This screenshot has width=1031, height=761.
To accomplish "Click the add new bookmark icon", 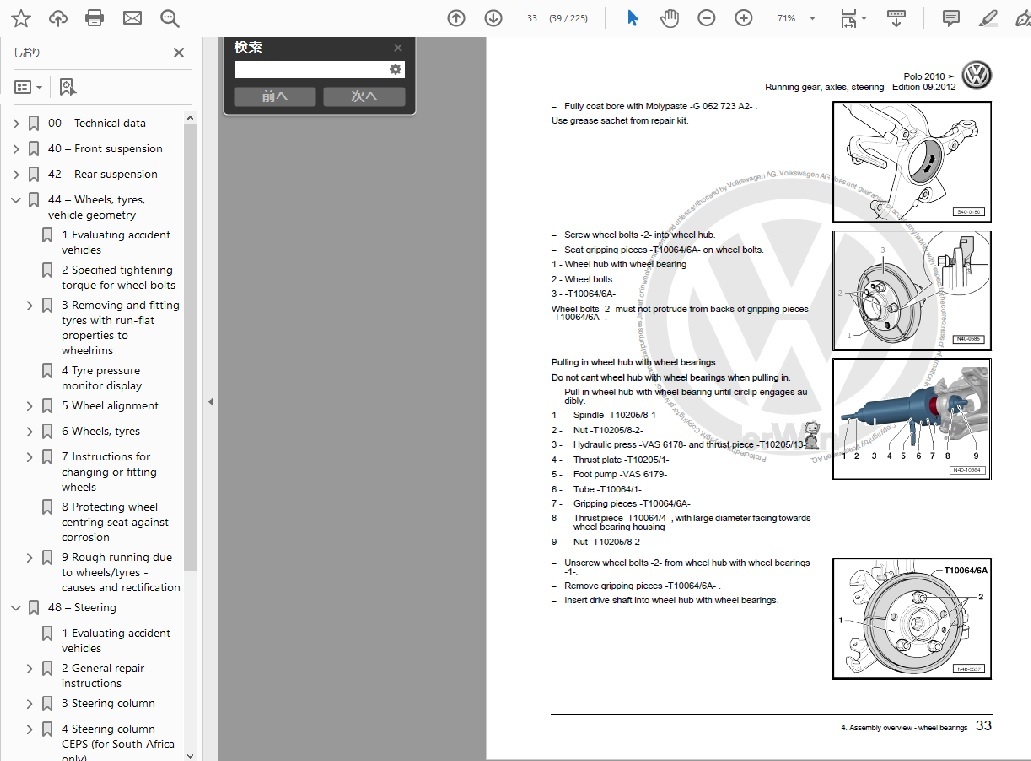I will (68, 87).
